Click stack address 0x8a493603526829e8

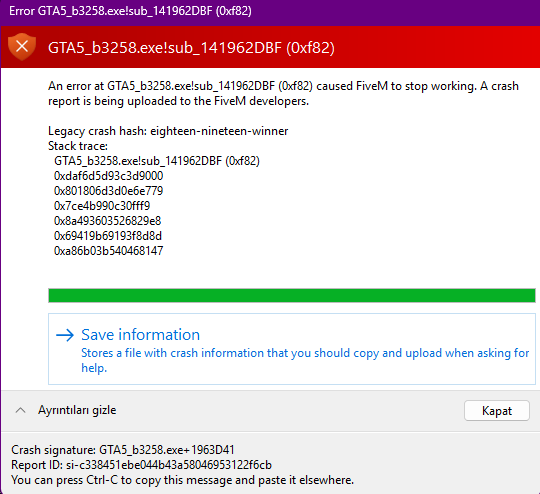click(x=107, y=220)
